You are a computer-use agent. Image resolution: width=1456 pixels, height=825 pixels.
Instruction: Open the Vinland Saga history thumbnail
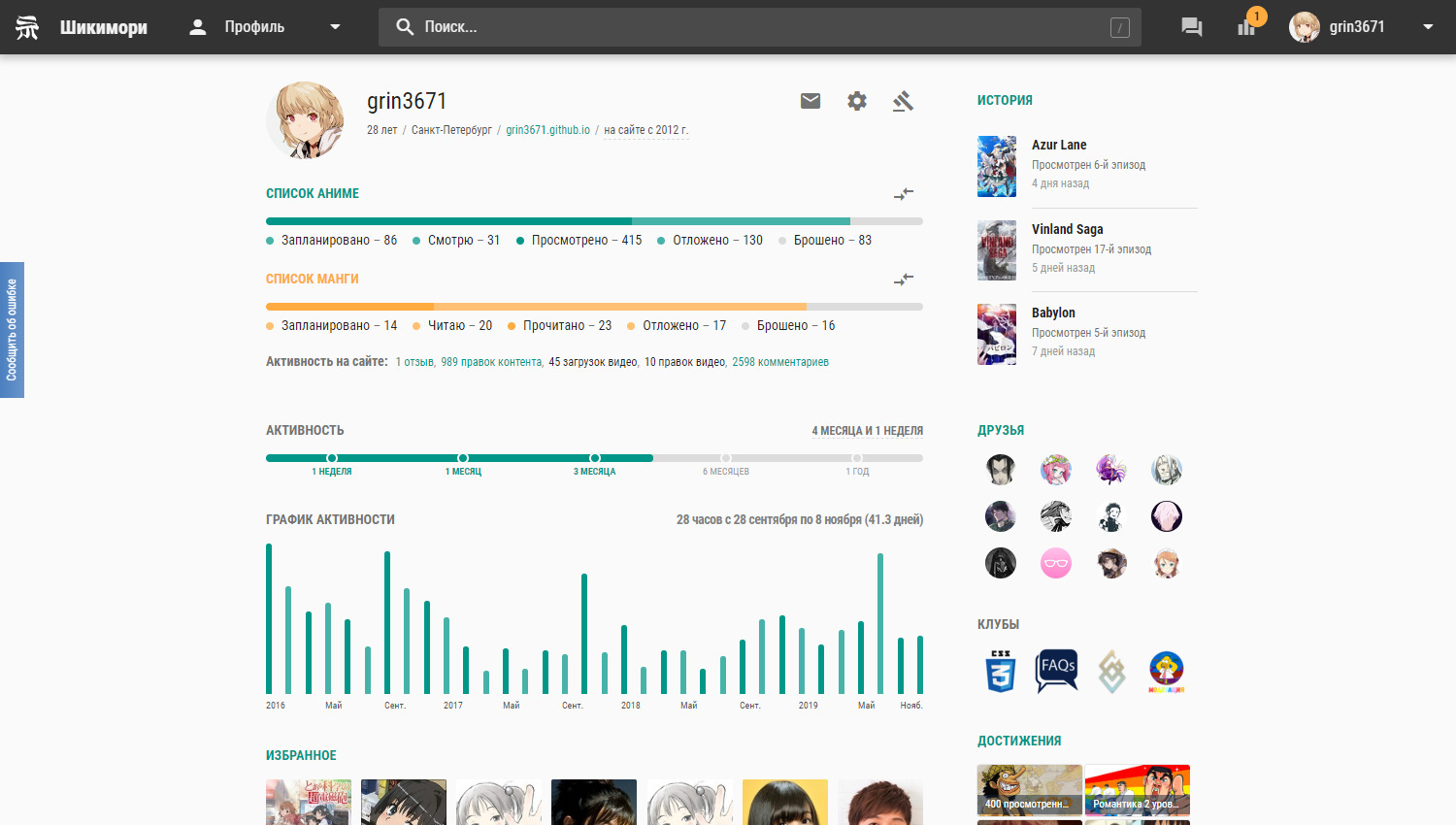[x=997, y=250]
